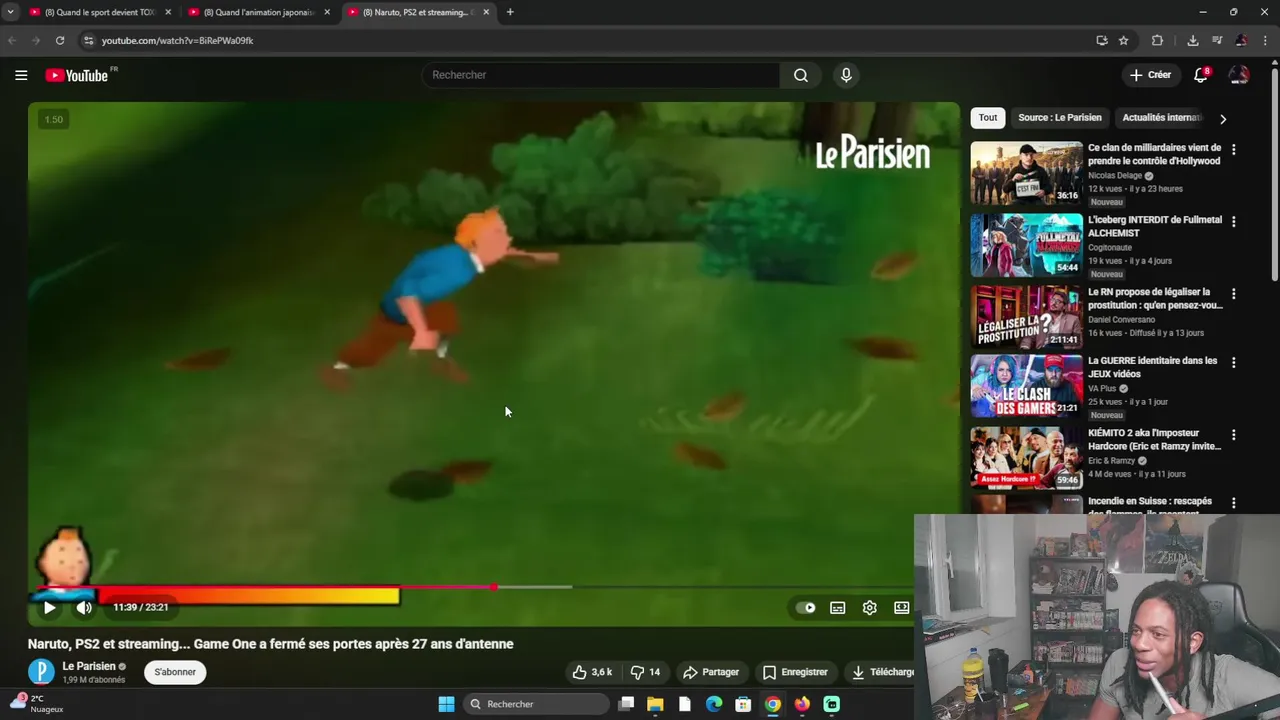Select the Tout filter chip
Screen dimensions: 1280x720
tap(988, 118)
